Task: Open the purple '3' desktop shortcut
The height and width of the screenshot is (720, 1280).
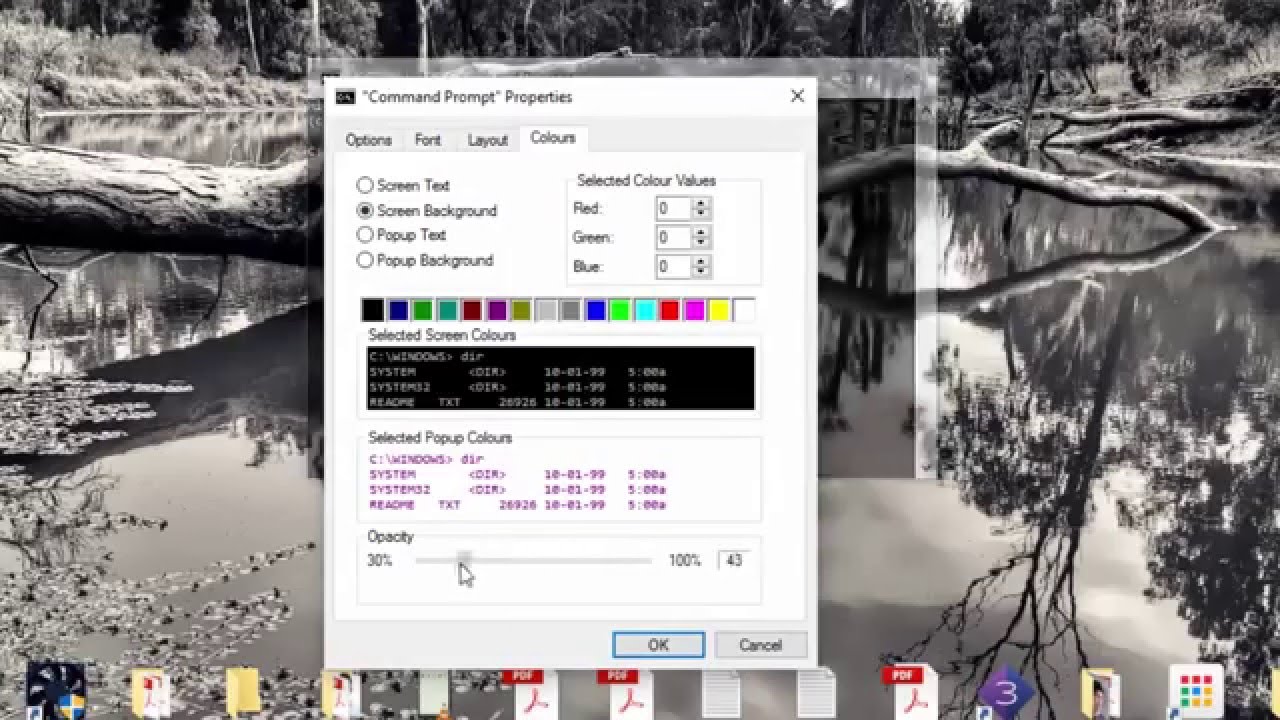Action: coord(1005,693)
